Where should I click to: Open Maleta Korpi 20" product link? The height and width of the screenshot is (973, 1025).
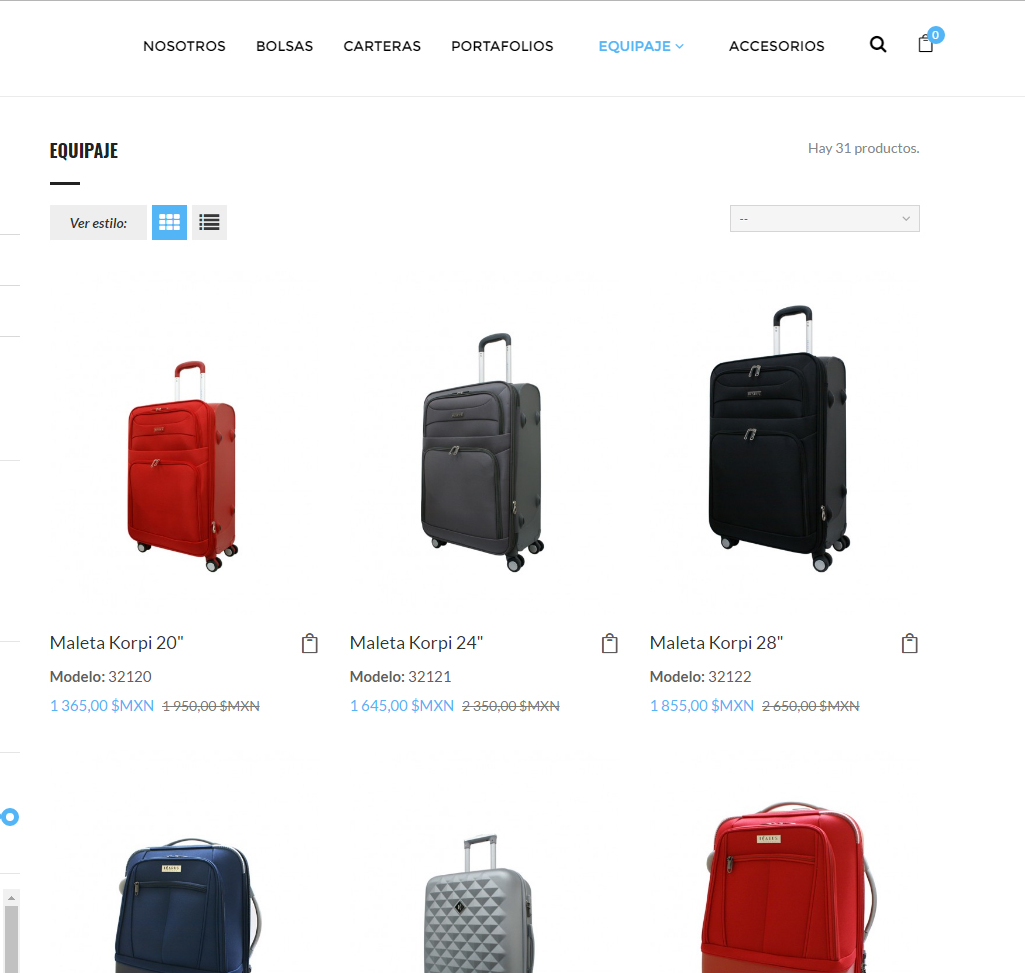[x=117, y=643]
